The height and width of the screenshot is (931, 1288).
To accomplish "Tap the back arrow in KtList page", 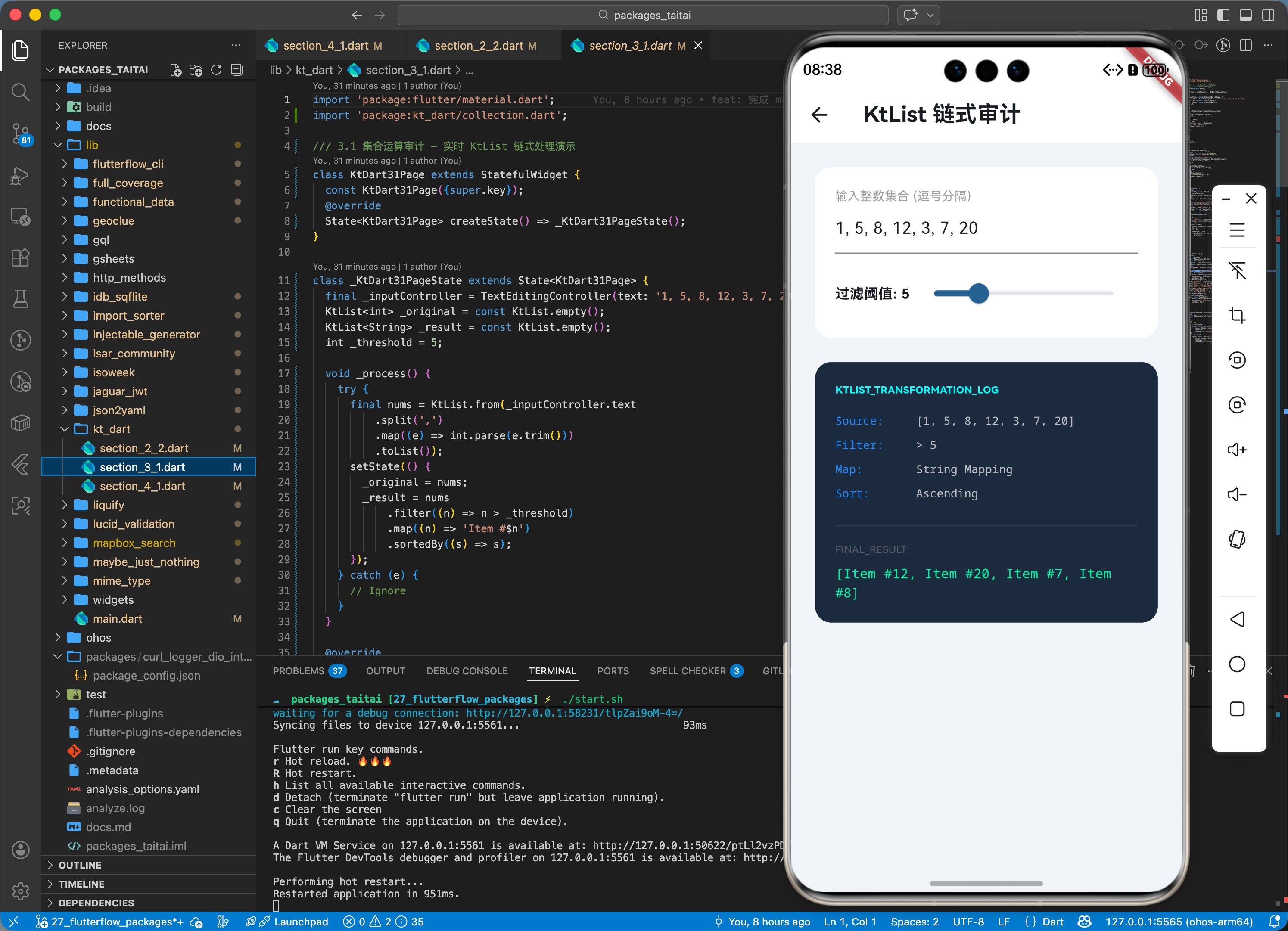I will 819,115.
